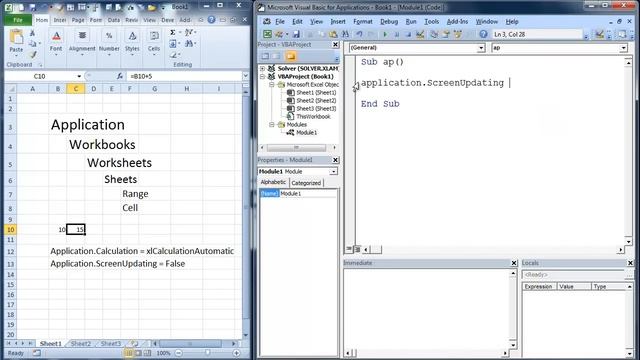The width and height of the screenshot is (640, 360).
Task: Click the Fill icon in Excel Editing group
Action: tap(173, 43)
